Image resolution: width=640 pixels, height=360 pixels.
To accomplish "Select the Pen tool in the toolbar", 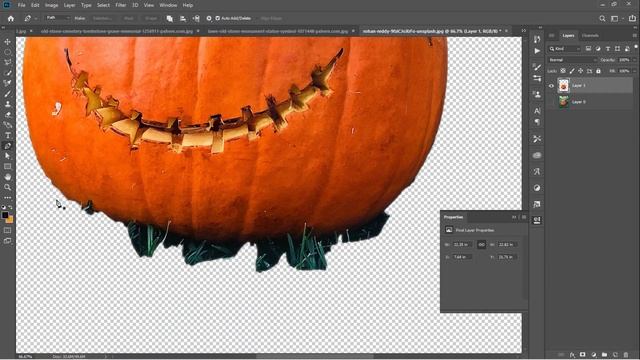I will [x=7, y=146].
